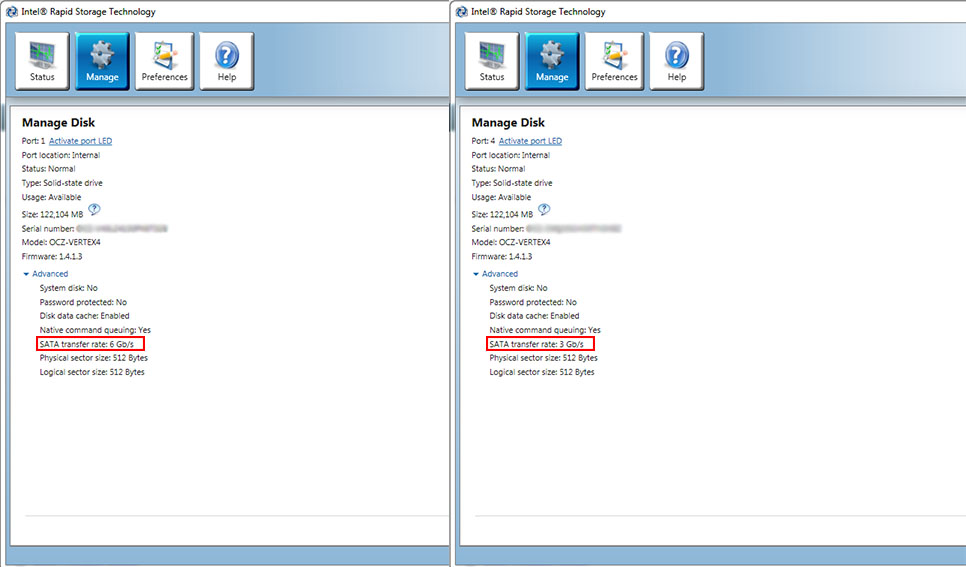Click Physical sector size in right window
This screenshot has width=966, height=567.
[x=543, y=357]
